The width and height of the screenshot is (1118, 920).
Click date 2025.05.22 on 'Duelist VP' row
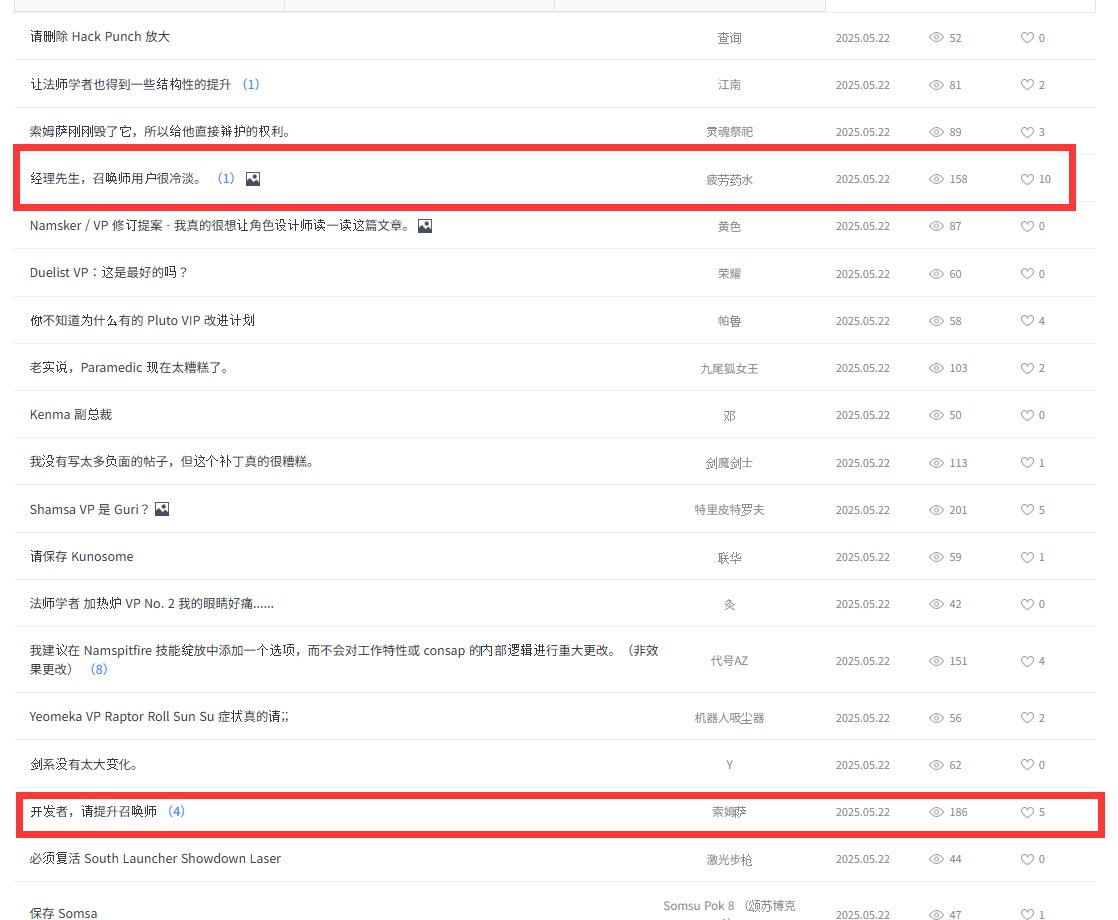(863, 274)
